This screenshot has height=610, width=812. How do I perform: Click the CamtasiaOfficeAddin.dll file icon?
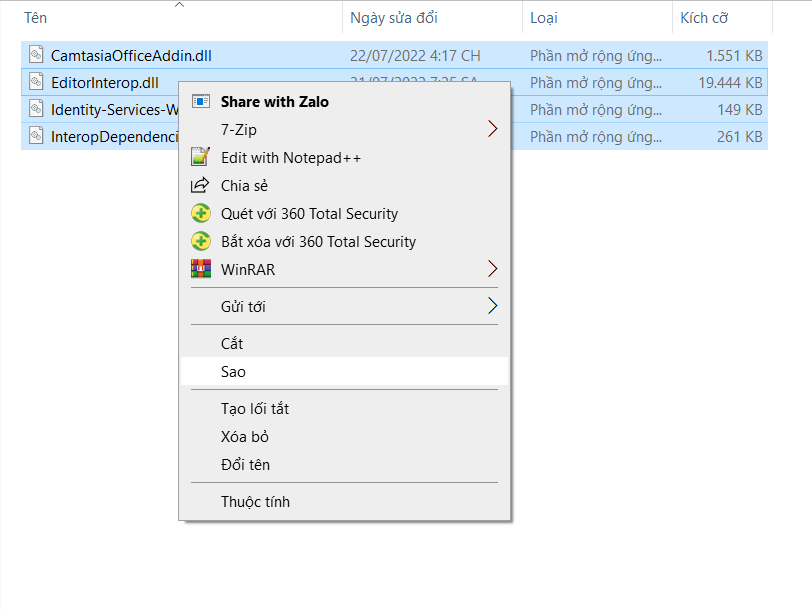pos(38,56)
